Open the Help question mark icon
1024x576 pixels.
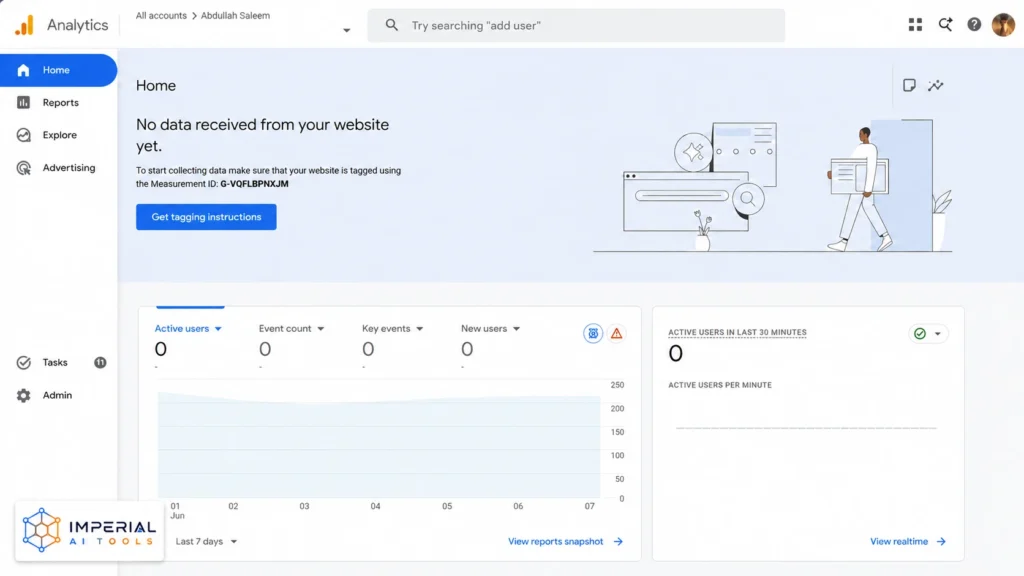(974, 25)
